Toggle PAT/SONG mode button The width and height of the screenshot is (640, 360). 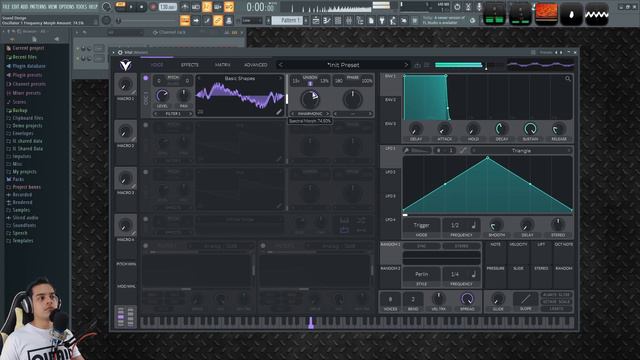(x=121, y=6)
